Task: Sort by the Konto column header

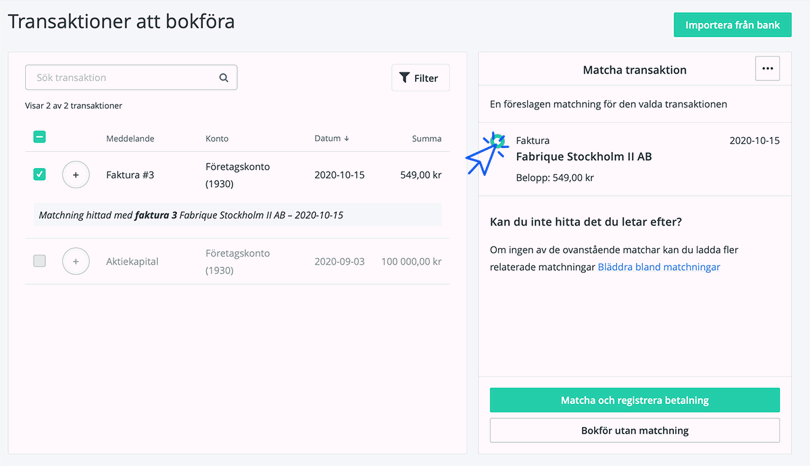Action: tap(217, 138)
